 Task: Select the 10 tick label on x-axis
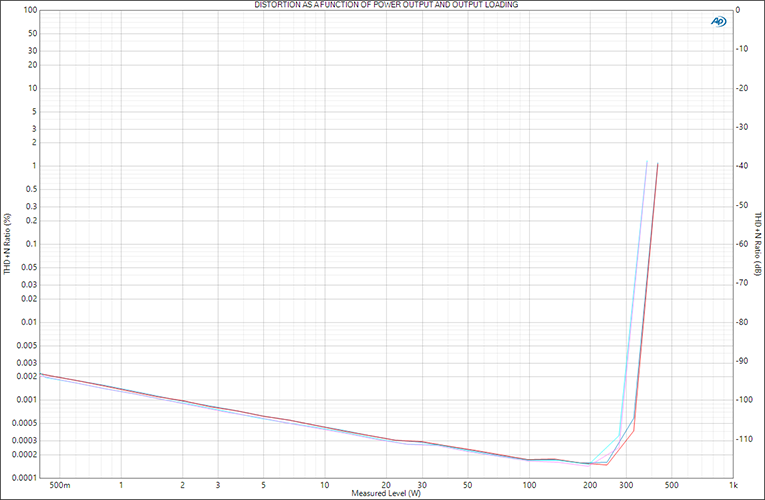(325, 485)
